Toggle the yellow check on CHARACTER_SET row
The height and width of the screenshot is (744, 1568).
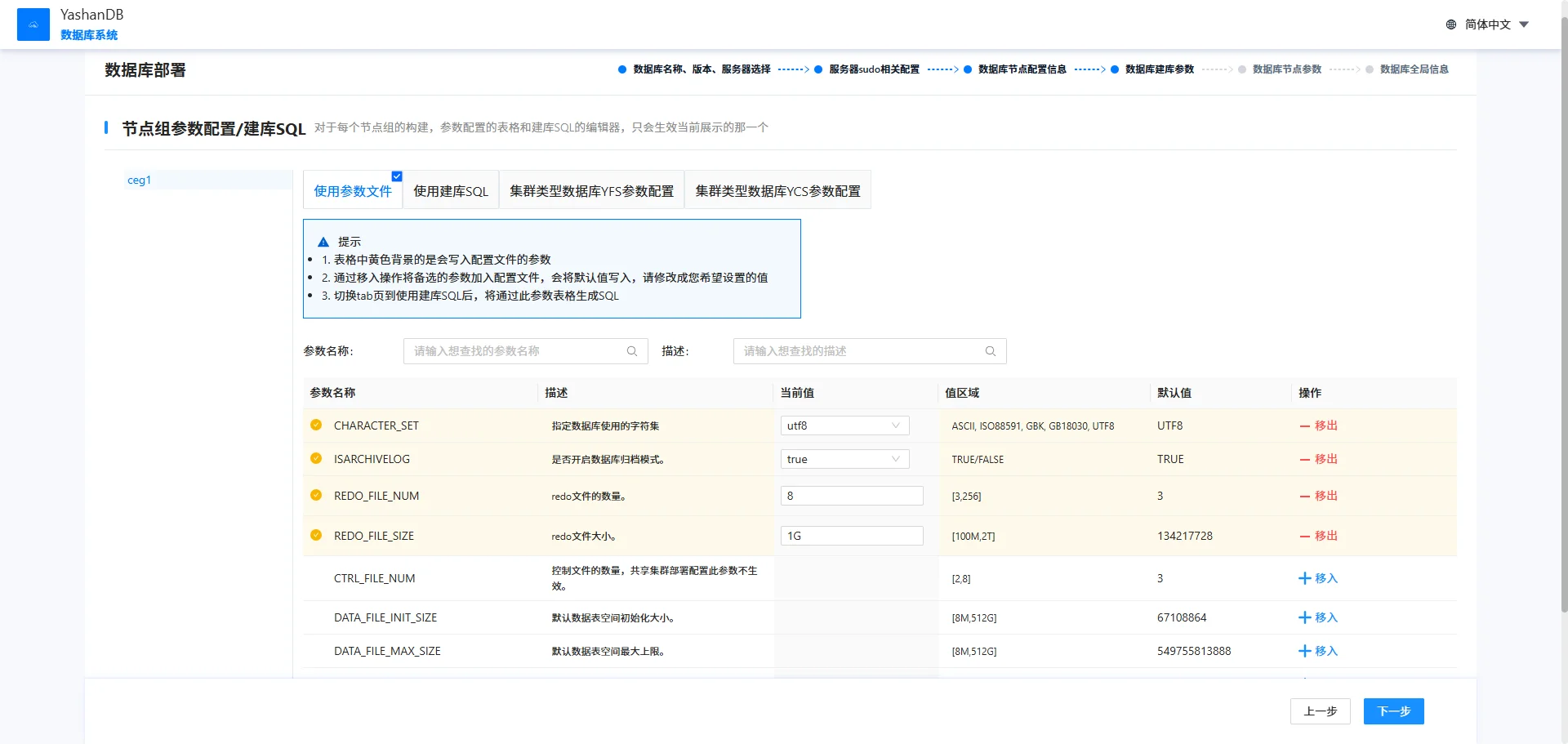(316, 425)
